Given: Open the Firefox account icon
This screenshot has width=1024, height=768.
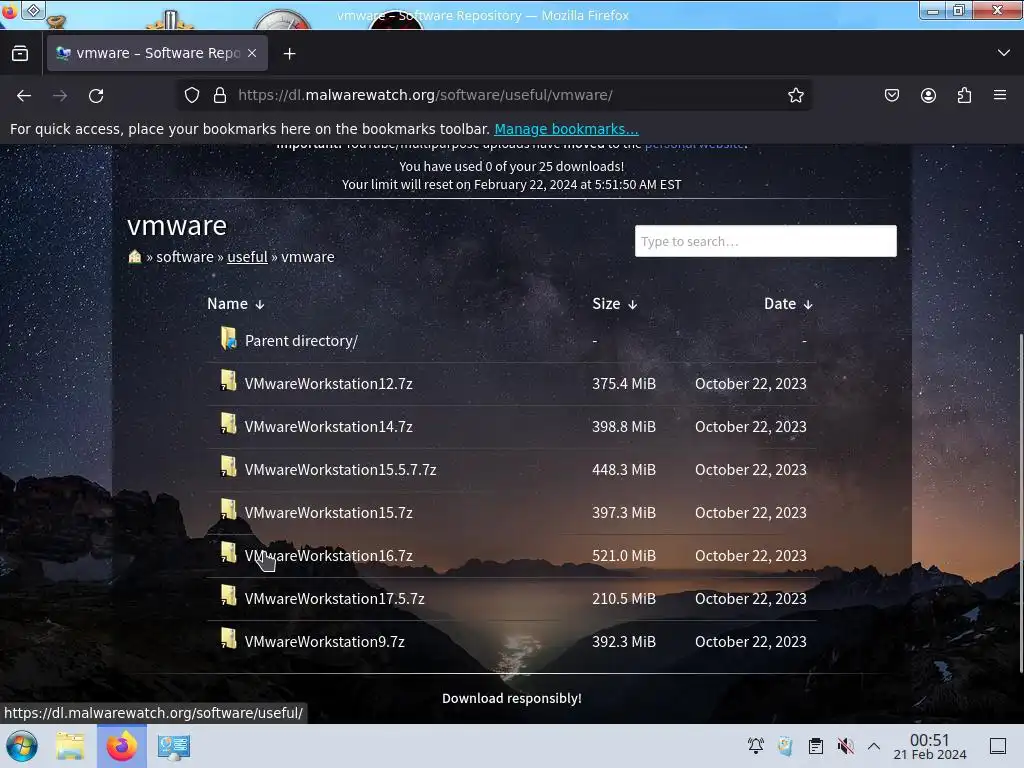Looking at the screenshot, I should 928,95.
